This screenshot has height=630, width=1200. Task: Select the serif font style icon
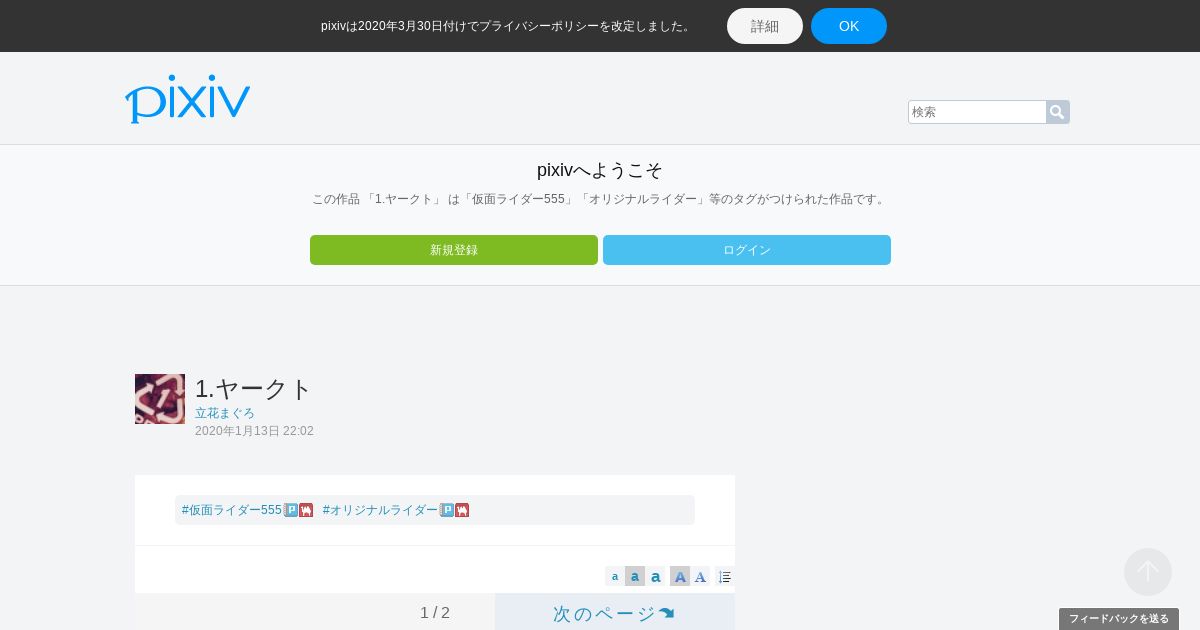(x=700, y=576)
